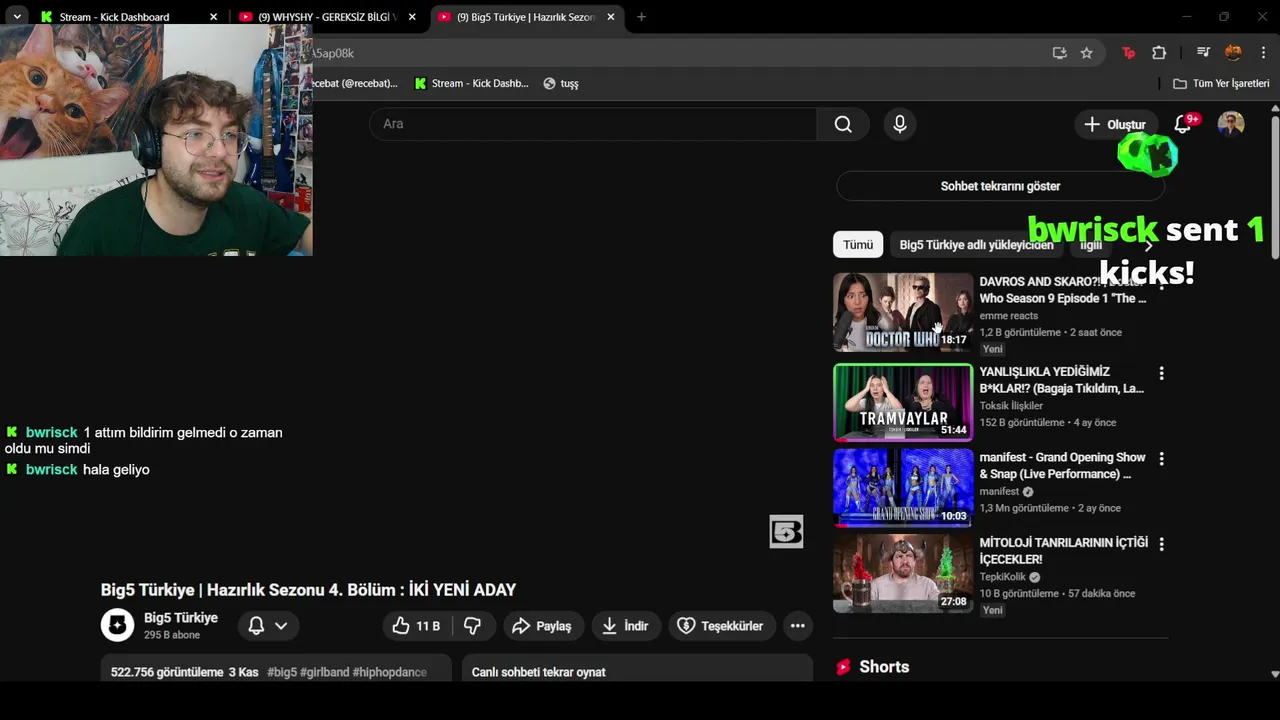
Task: Click the #girlband hashtag
Action: point(324,672)
